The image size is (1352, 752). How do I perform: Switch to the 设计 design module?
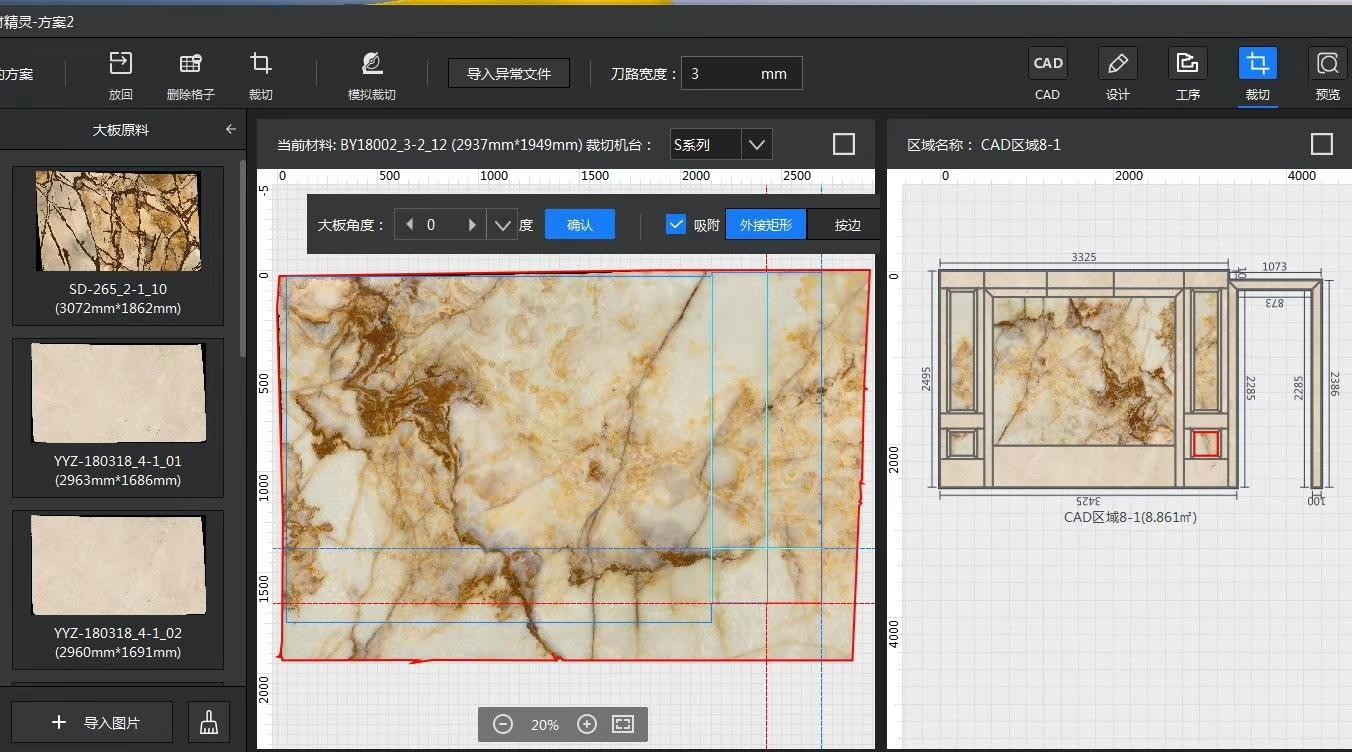[x=1117, y=63]
